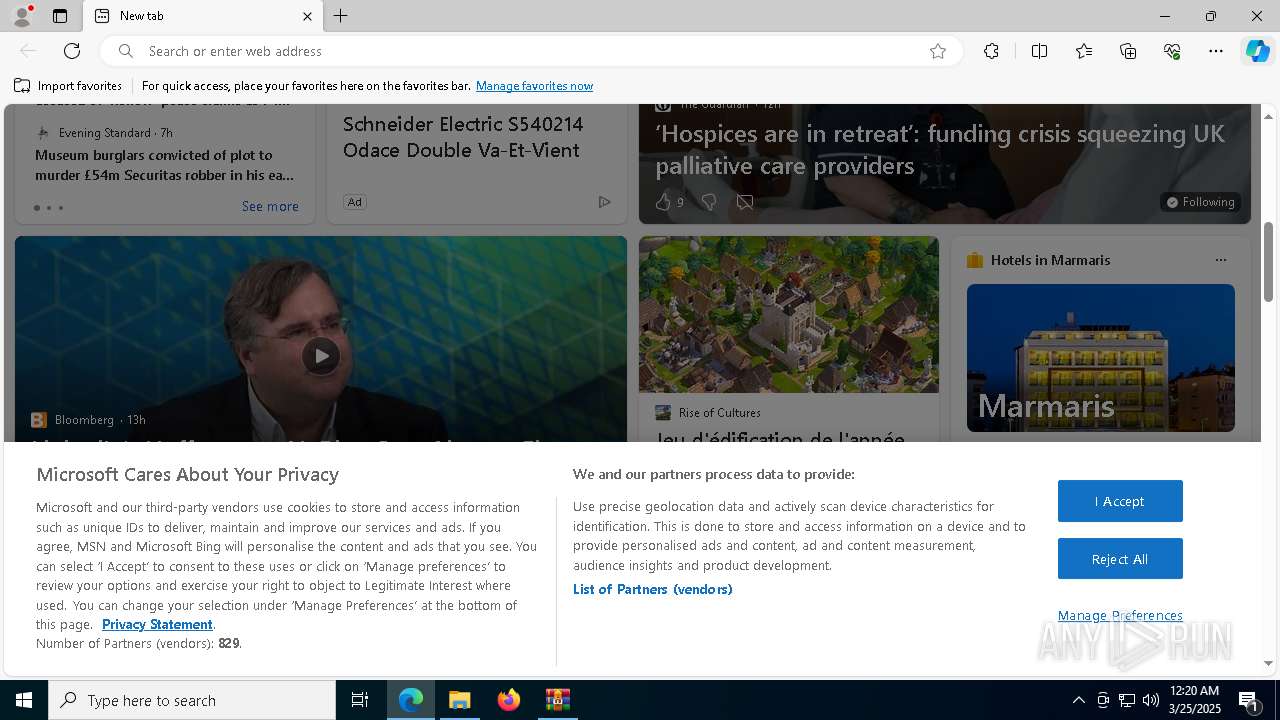Open Hotels in Marmaris card title
Screen dimensions: 1280x720
pyautogui.click(x=1050, y=260)
